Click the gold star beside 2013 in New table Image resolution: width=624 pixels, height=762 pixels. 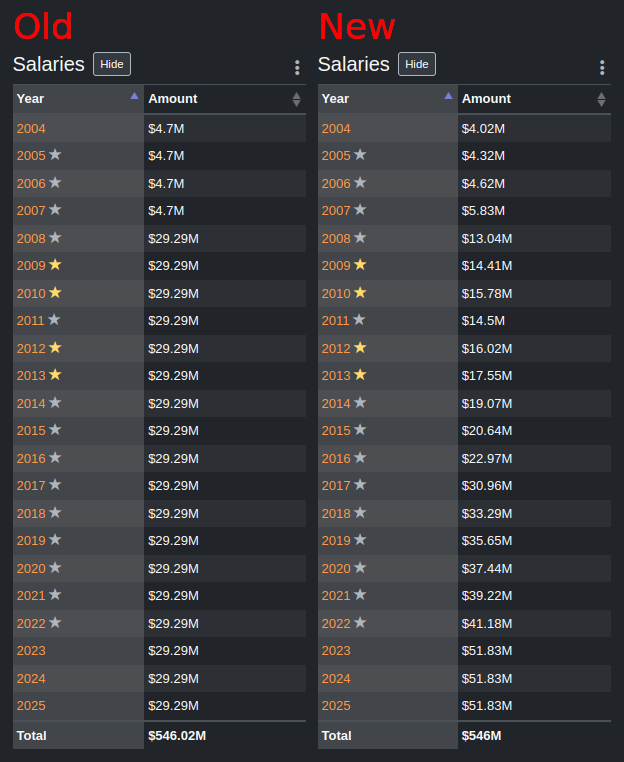tap(360, 375)
